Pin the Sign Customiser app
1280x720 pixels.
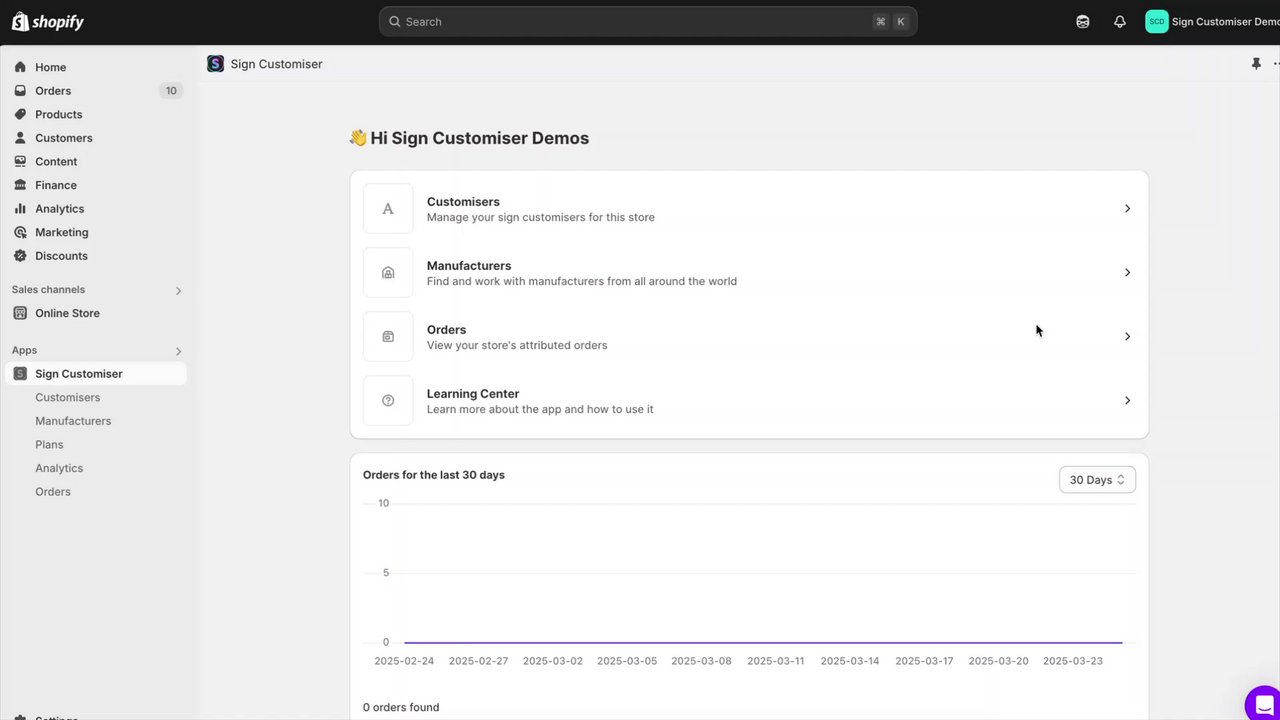[1256, 64]
